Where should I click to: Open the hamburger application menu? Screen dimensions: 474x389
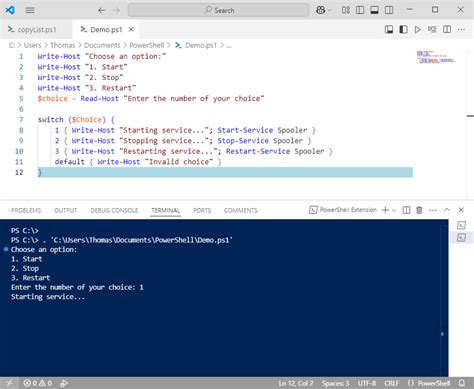click(x=30, y=10)
